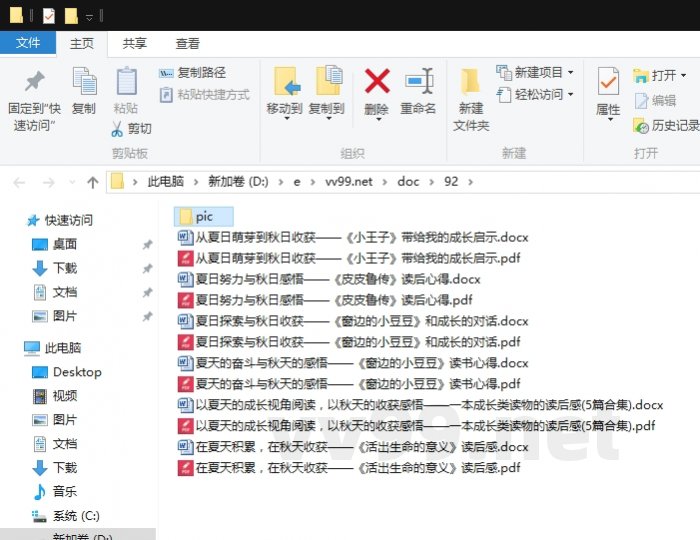Screen dimensions: 700x540
Task: Select 此电脑 in navigation pane
Action: [x=53, y=348]
